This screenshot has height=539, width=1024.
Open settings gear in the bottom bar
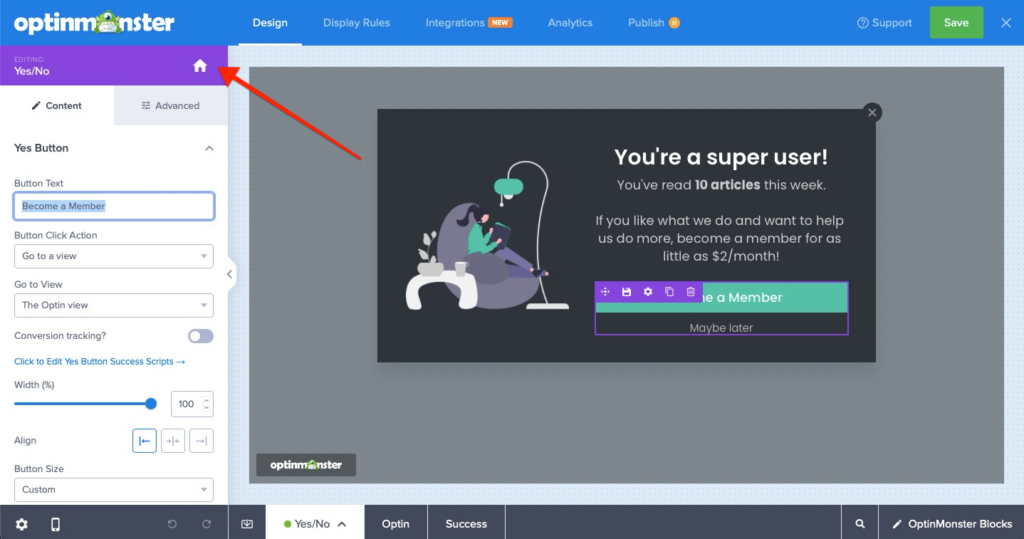(x=21, y=524)
